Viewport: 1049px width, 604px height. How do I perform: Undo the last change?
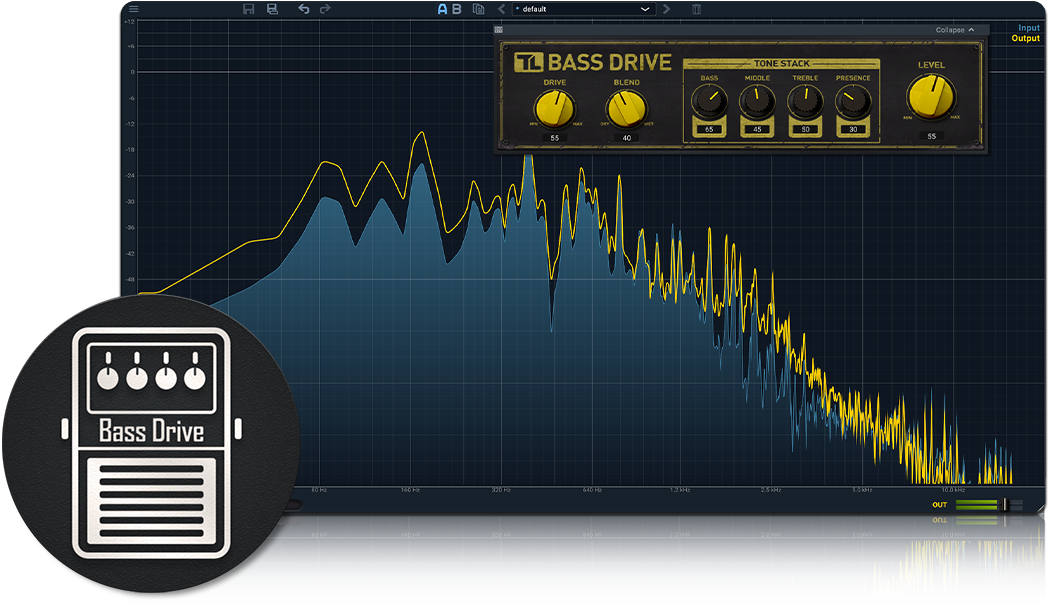tap(304, 9)
